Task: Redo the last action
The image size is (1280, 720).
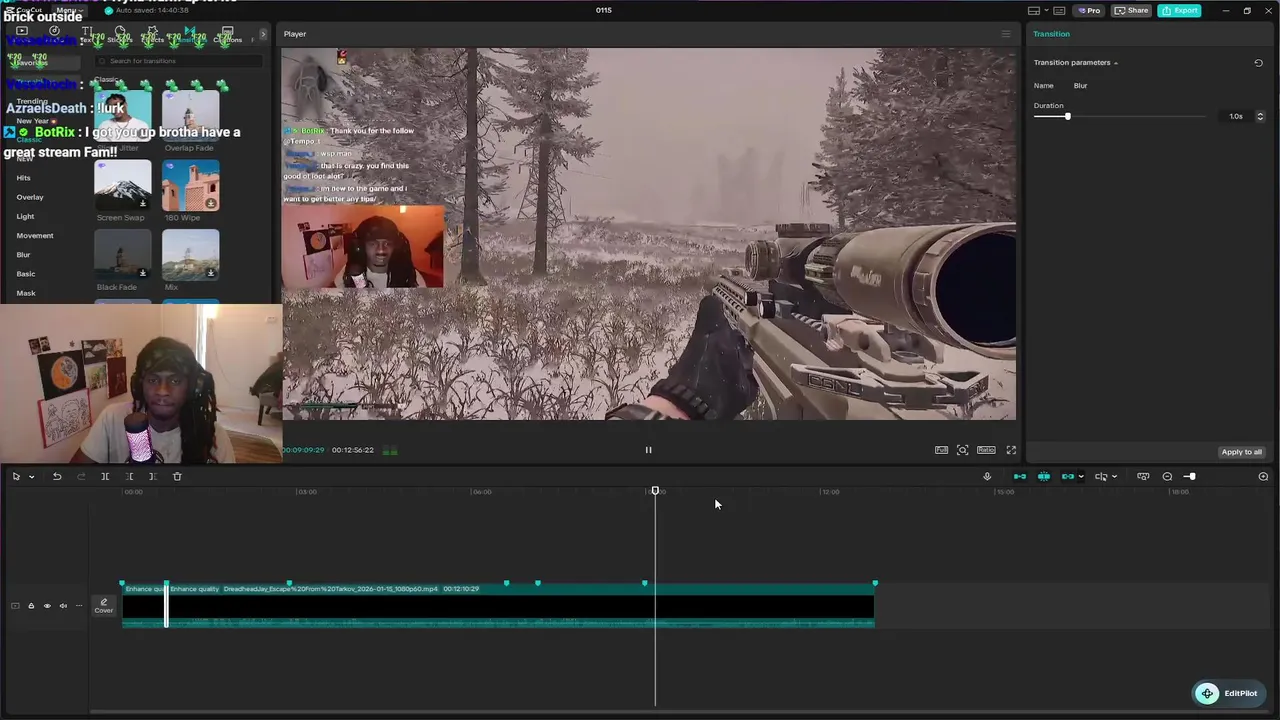Action: tap(81, 476)
